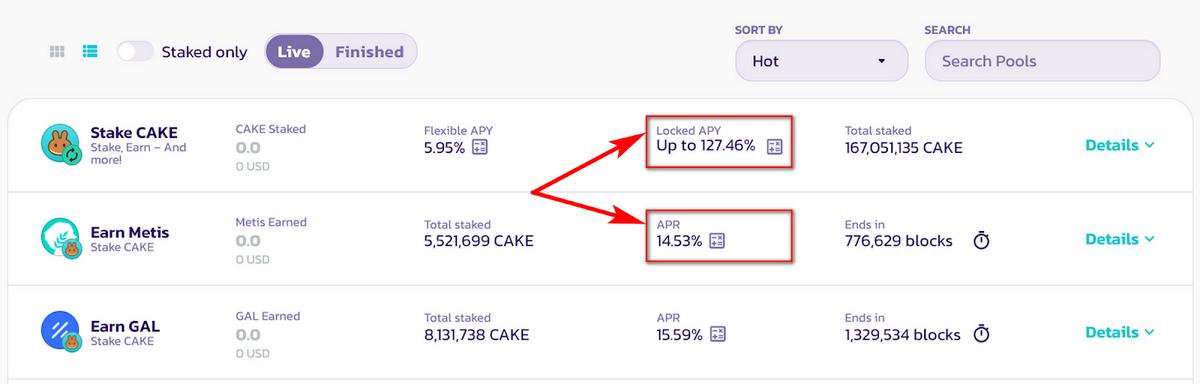Click the Stake CAKE pool logo
The width and height of the screenshot is (1200, 384).
click(61, 145)
